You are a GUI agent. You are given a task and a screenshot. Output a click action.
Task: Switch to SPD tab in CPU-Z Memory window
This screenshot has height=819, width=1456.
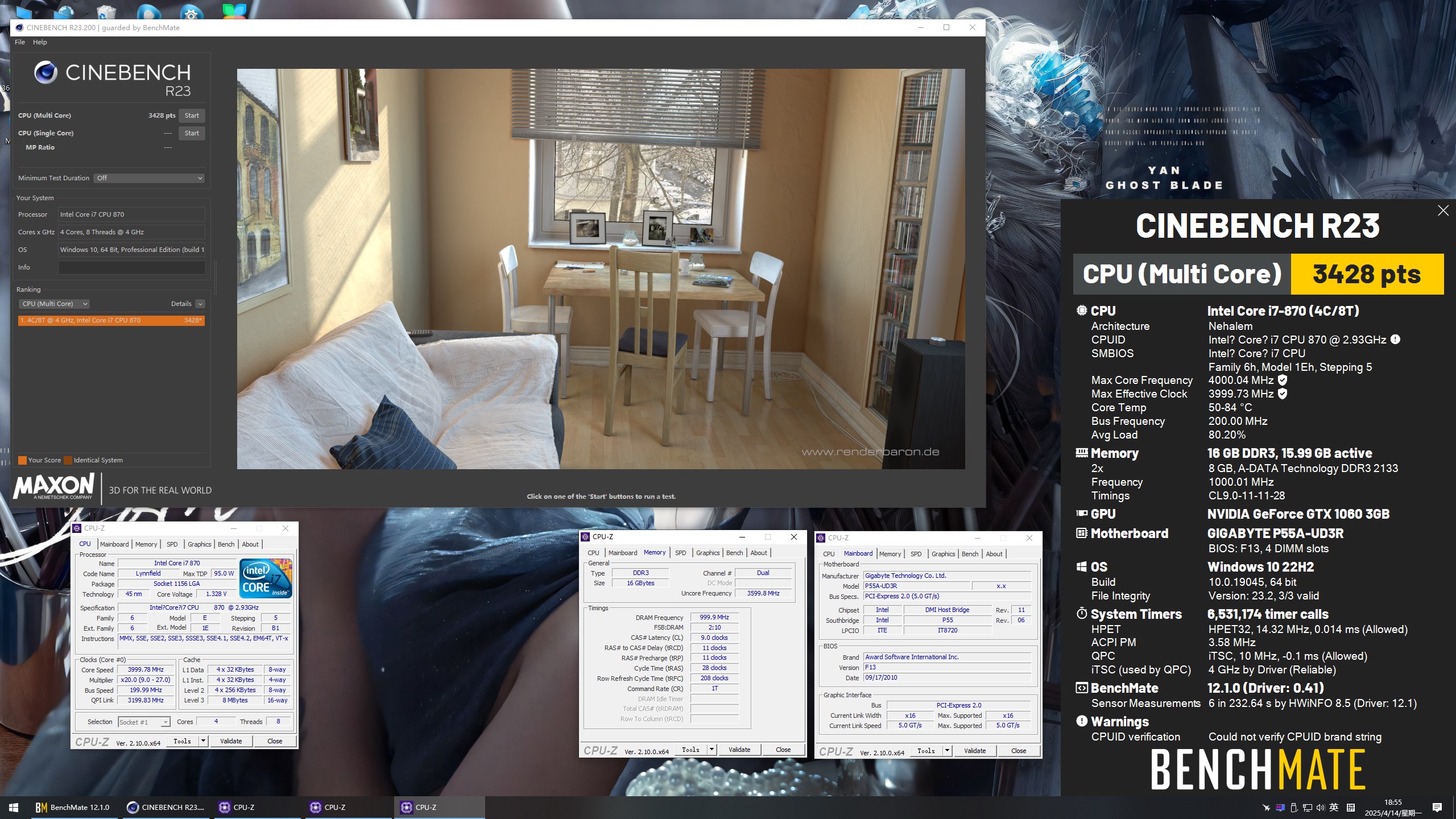[680, 553]
